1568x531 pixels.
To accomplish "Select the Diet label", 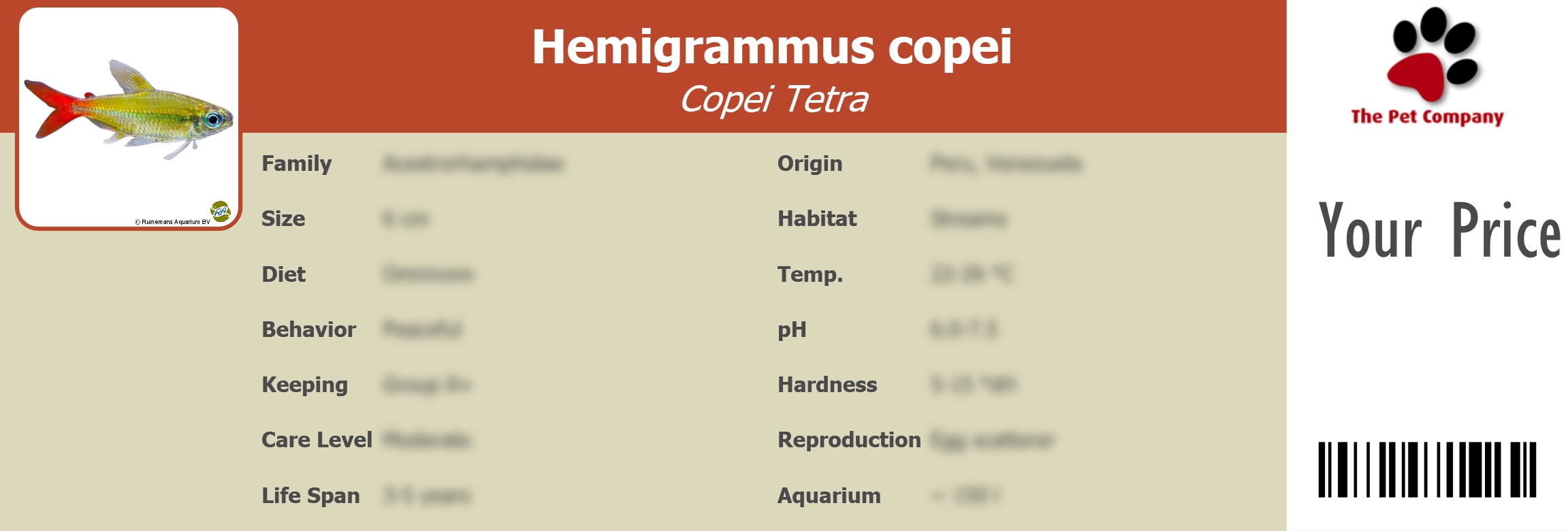I will 284,274.
